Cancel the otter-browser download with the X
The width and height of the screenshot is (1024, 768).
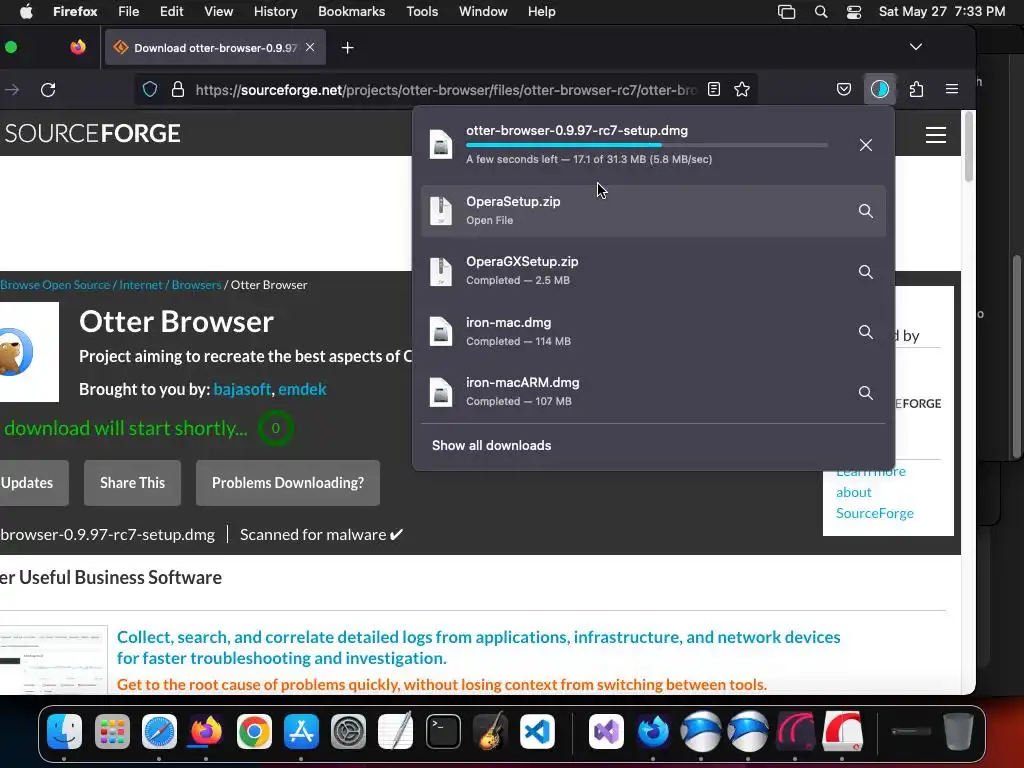865,145
